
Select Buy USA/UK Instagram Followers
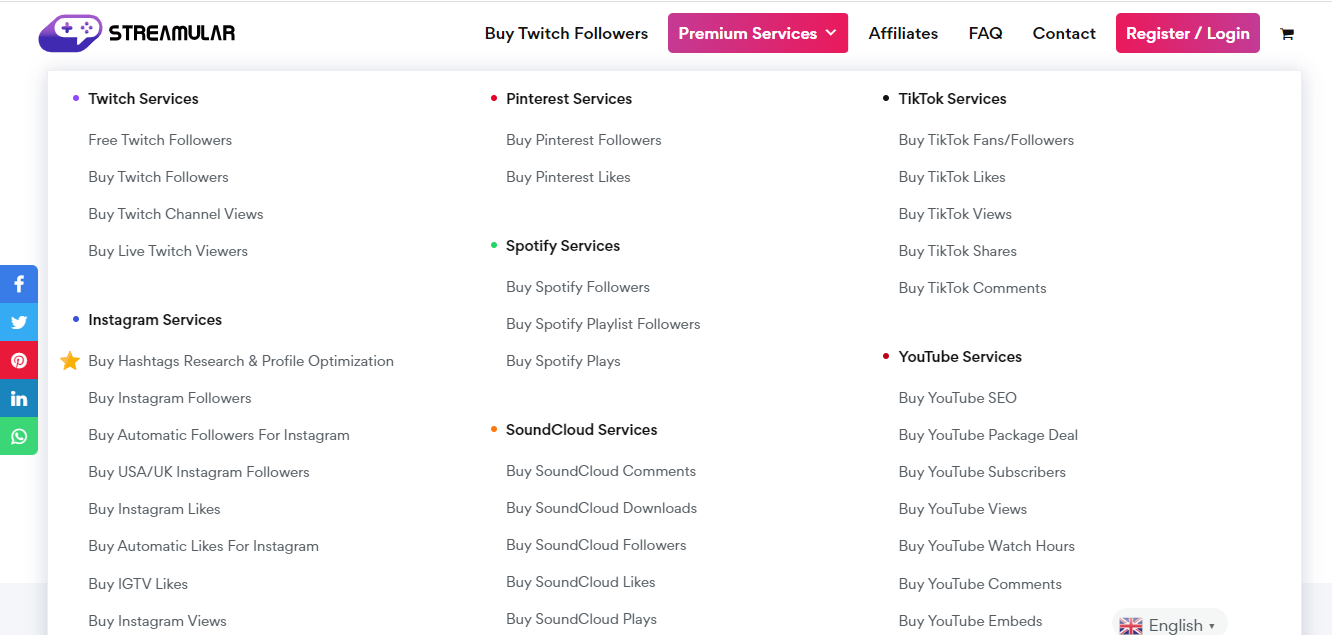point(199,472)
